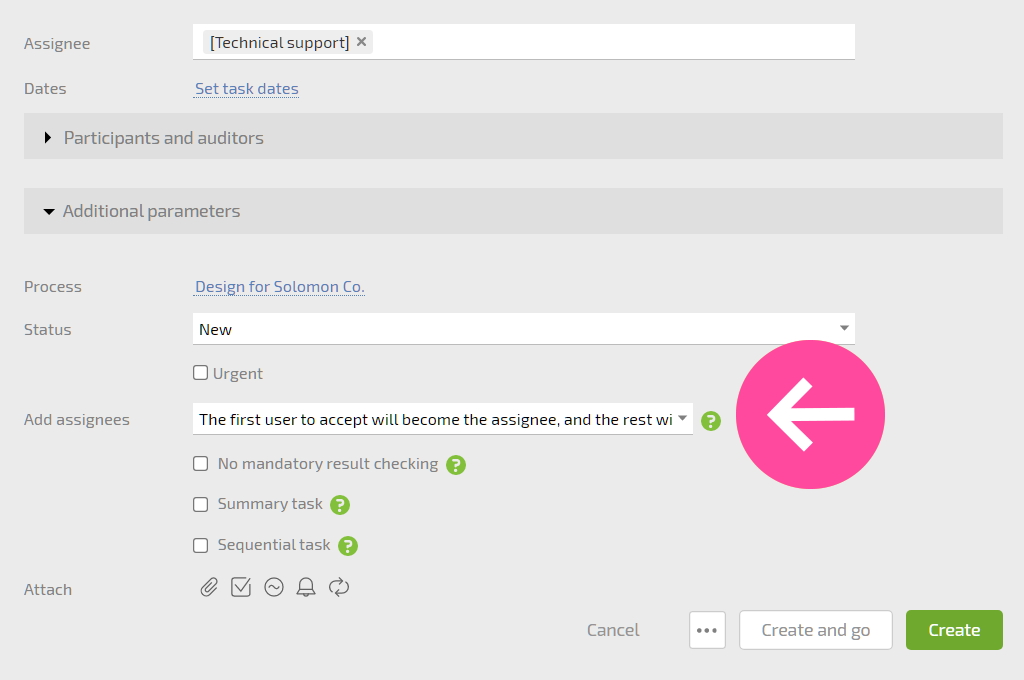Click the Assignee input field
This screenshot has width=1024, height=680.
(x=524, y=42)
